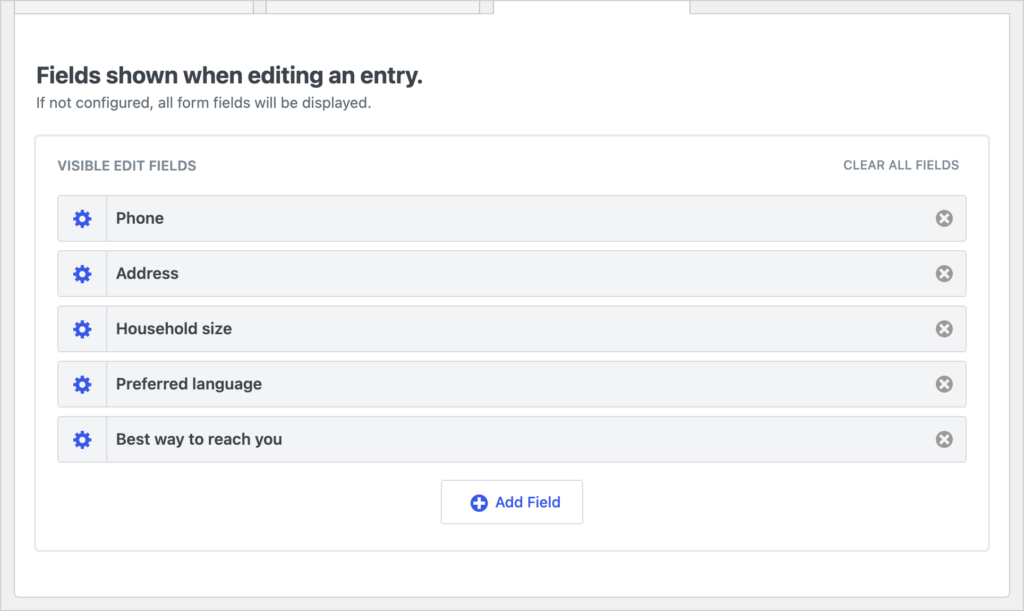Open settings gear for Household size field
Screen dimensions: 1024x611
tap(82, 329)
